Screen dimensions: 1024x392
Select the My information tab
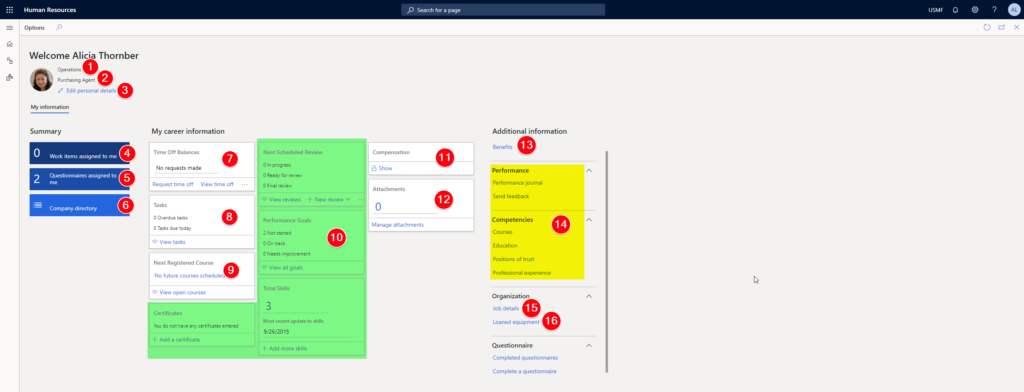tap(50, 106)
